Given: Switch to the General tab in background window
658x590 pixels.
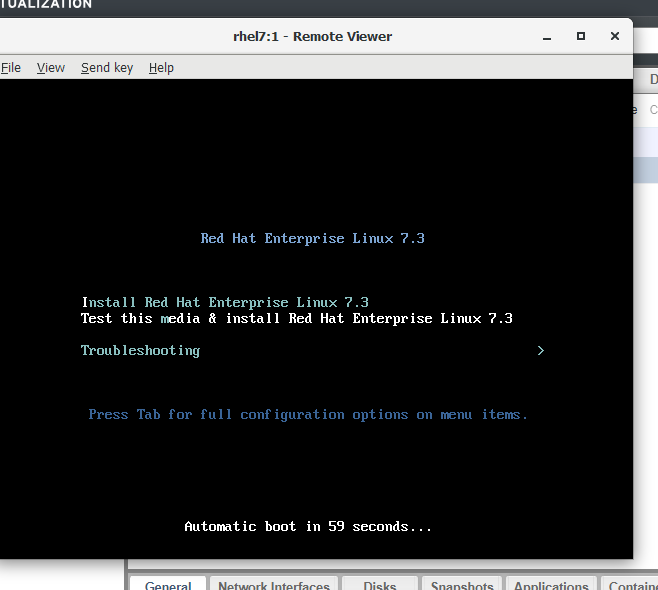Looking at the screenshot, I should (x=168, y=584).
